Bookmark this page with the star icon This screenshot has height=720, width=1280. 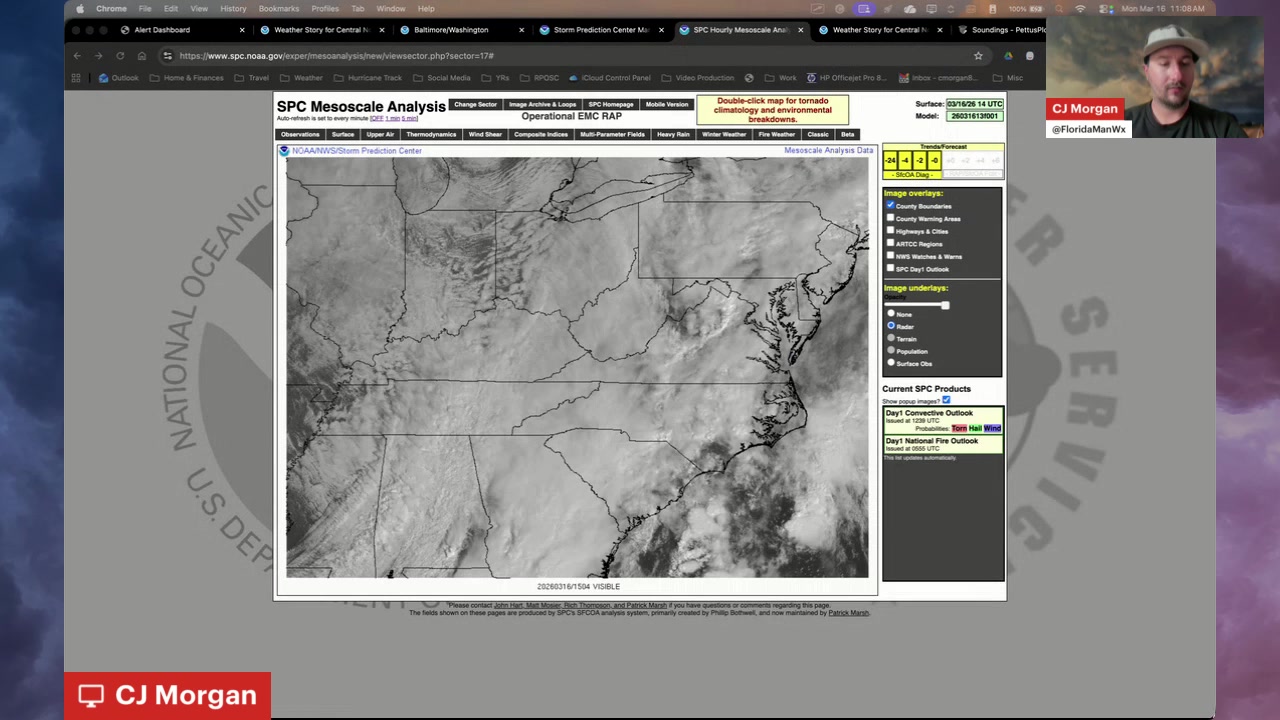pos(978,56)
